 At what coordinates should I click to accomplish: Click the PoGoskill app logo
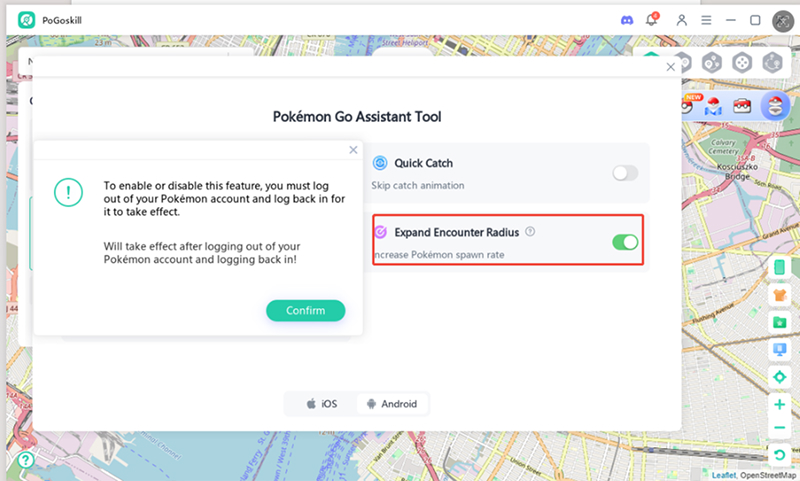pos(27,20)
